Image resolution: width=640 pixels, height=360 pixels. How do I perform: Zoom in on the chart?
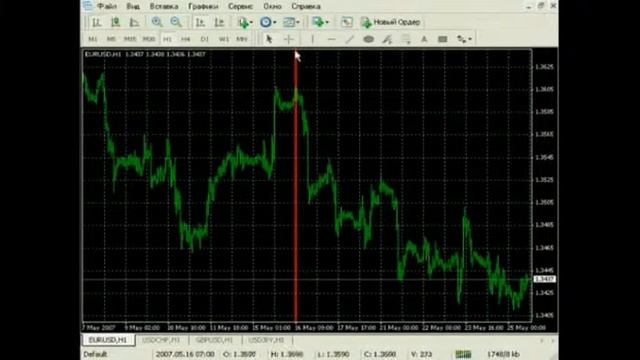point(157,22)
